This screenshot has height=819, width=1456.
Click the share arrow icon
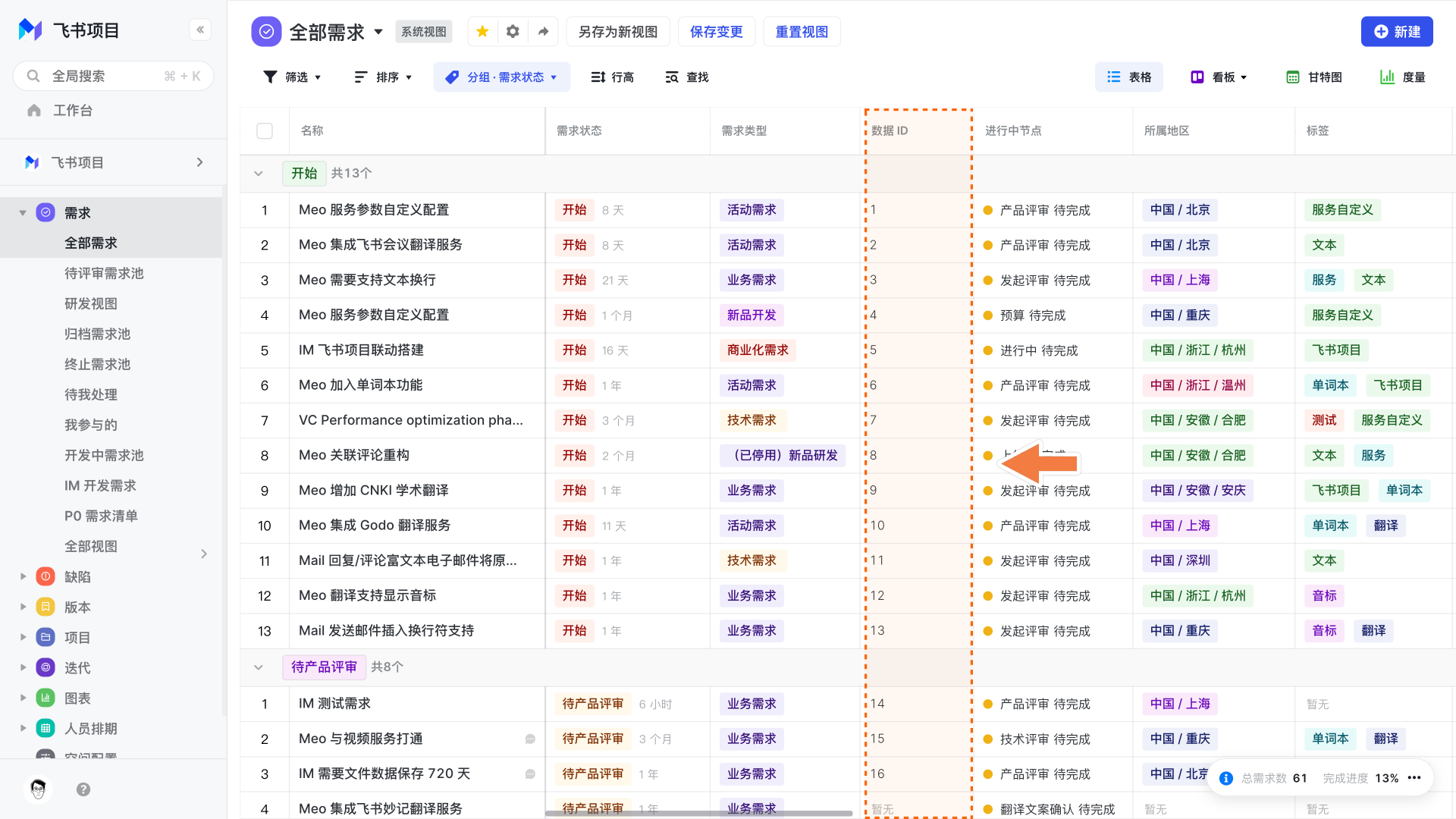543,32
